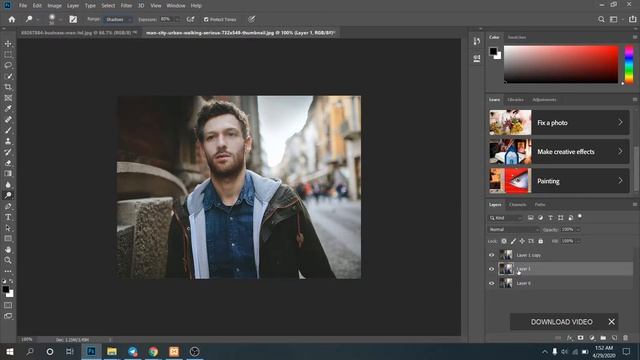
Task: Open the Image menu
Action: pos(54,6)
